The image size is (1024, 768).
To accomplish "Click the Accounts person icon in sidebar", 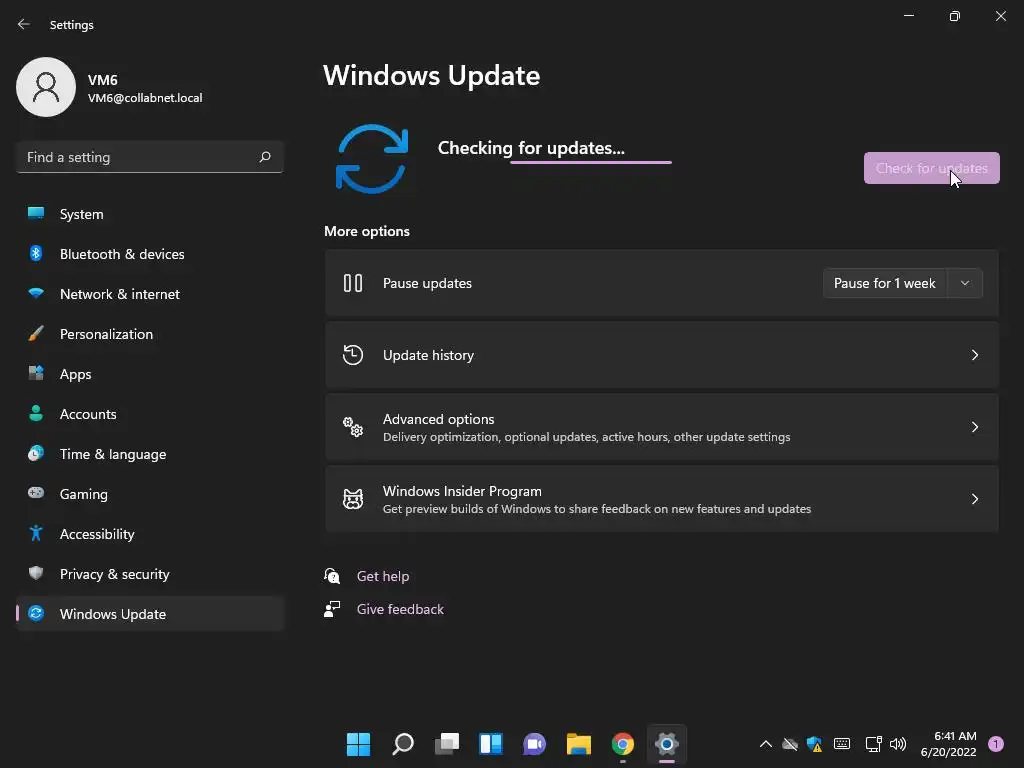I will (x=36, y=413).
